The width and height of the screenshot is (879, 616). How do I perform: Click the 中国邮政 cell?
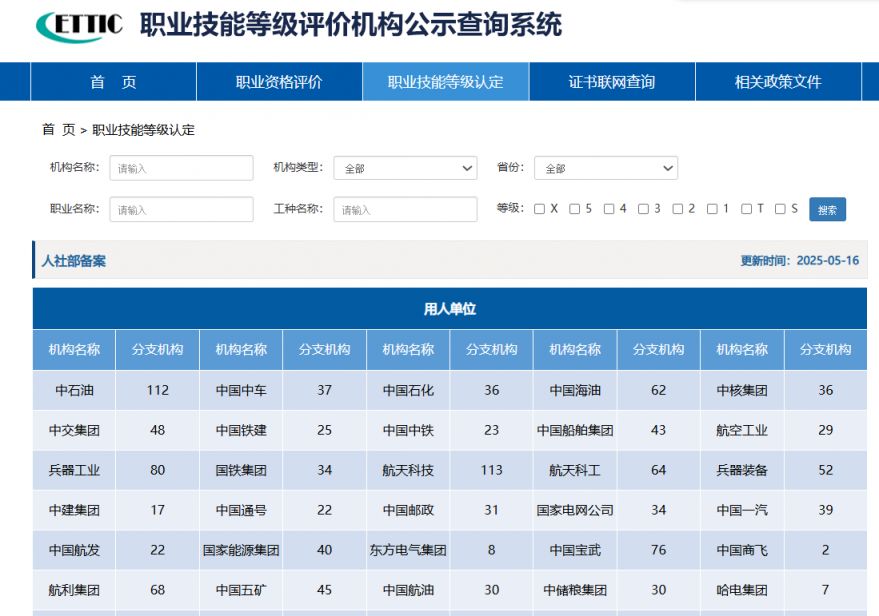point(408,510)
